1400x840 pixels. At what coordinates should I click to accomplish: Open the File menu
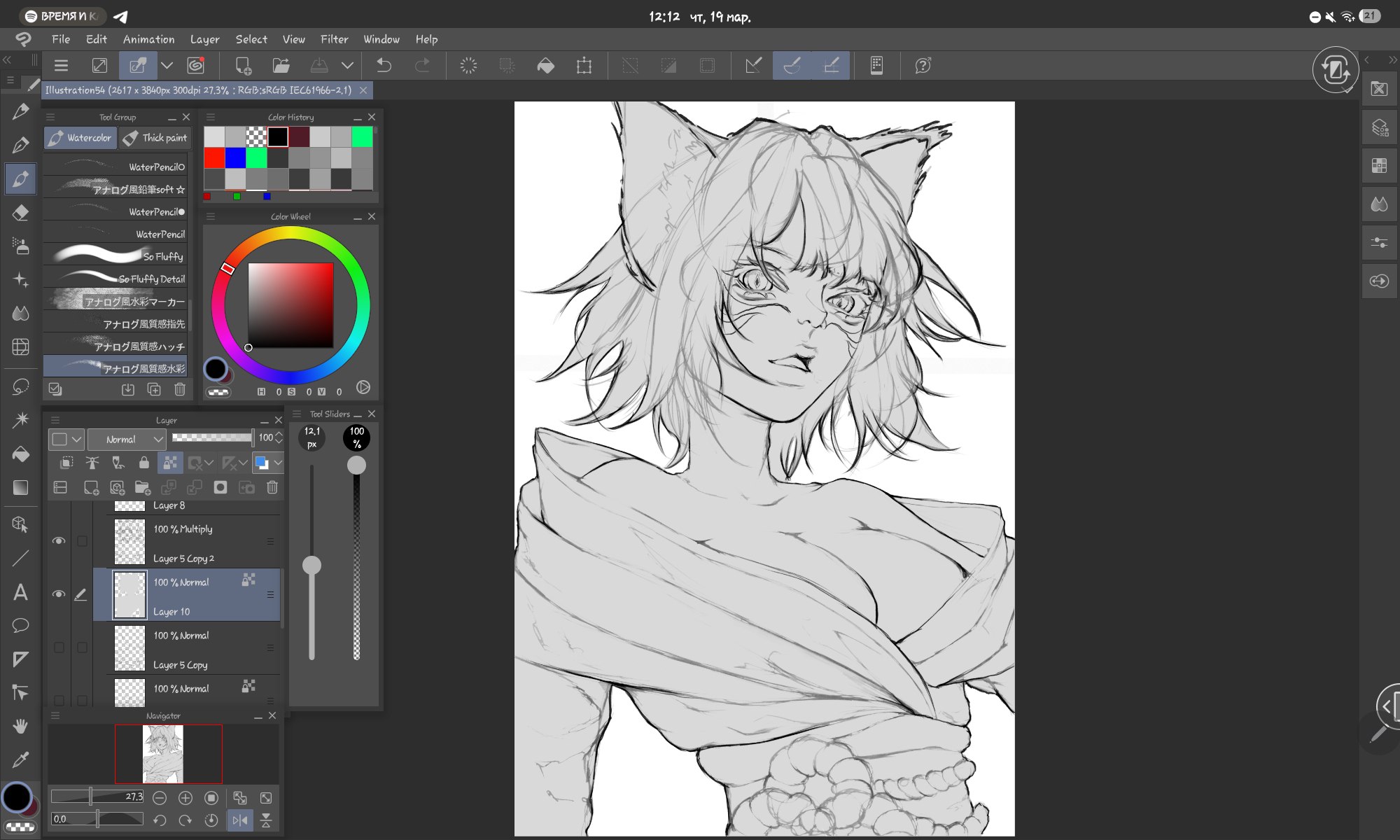pyautogui.click(x=61, y=39)
